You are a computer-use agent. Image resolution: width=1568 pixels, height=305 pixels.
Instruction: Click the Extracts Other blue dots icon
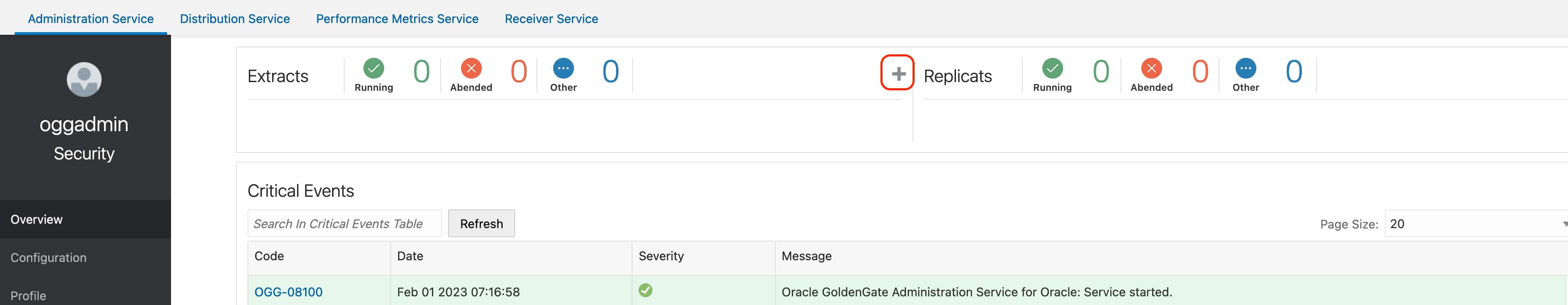pyautogui.click(x=563, y=68)
